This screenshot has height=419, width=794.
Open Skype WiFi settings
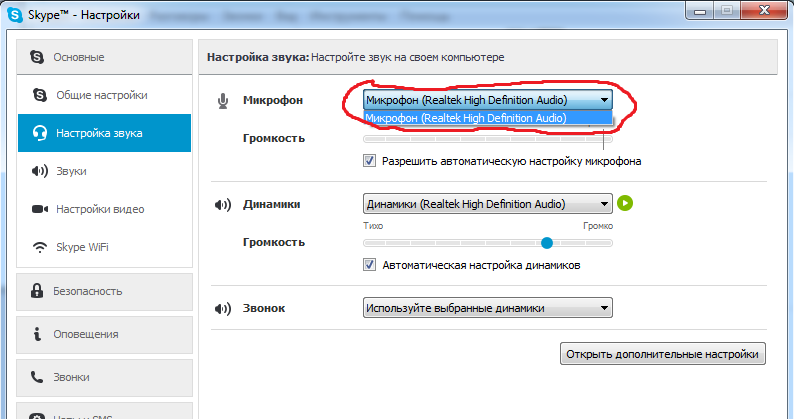click(x=104, y=247)
